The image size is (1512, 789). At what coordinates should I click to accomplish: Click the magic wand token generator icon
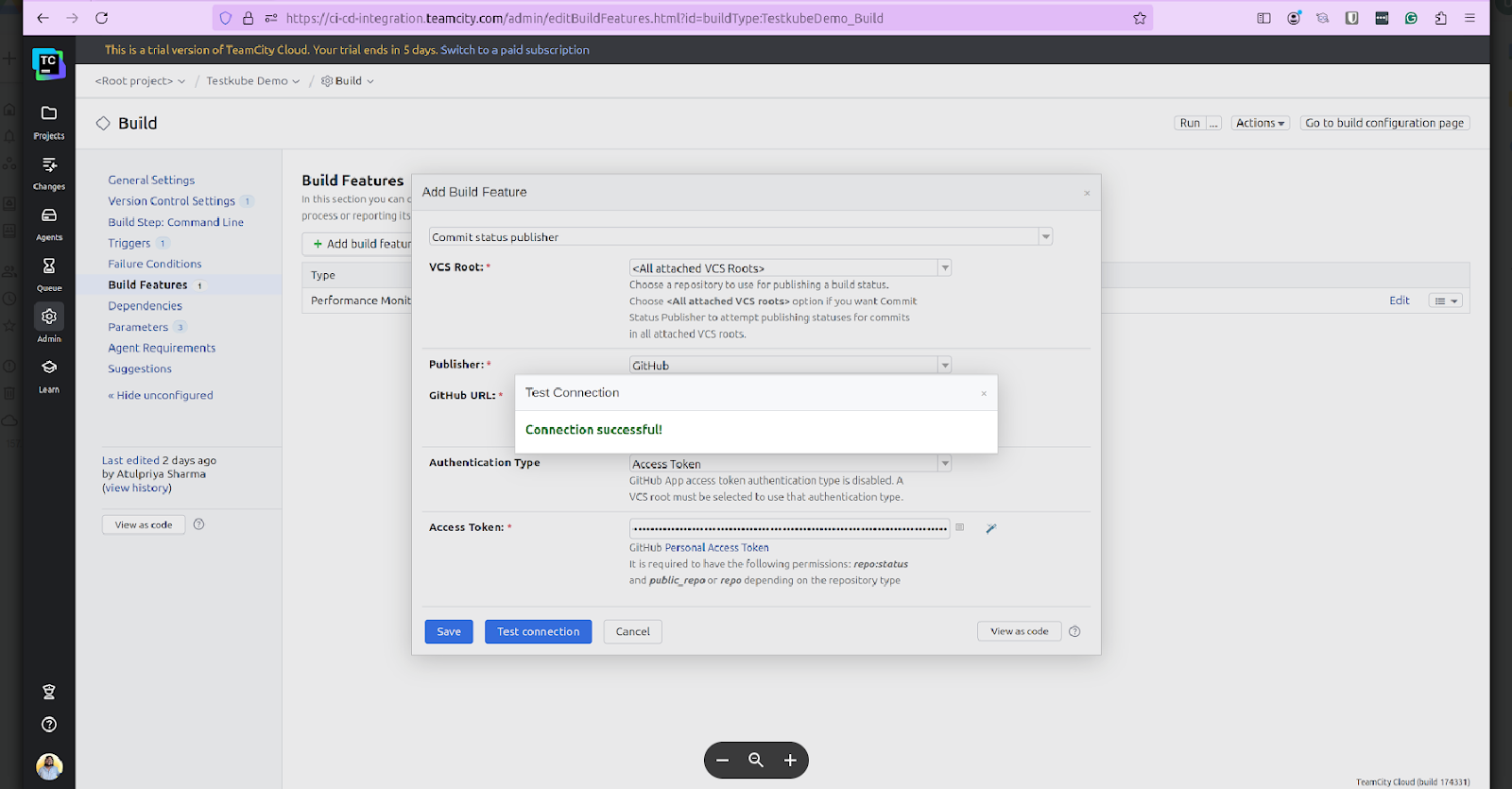click(x=990, y=528)
